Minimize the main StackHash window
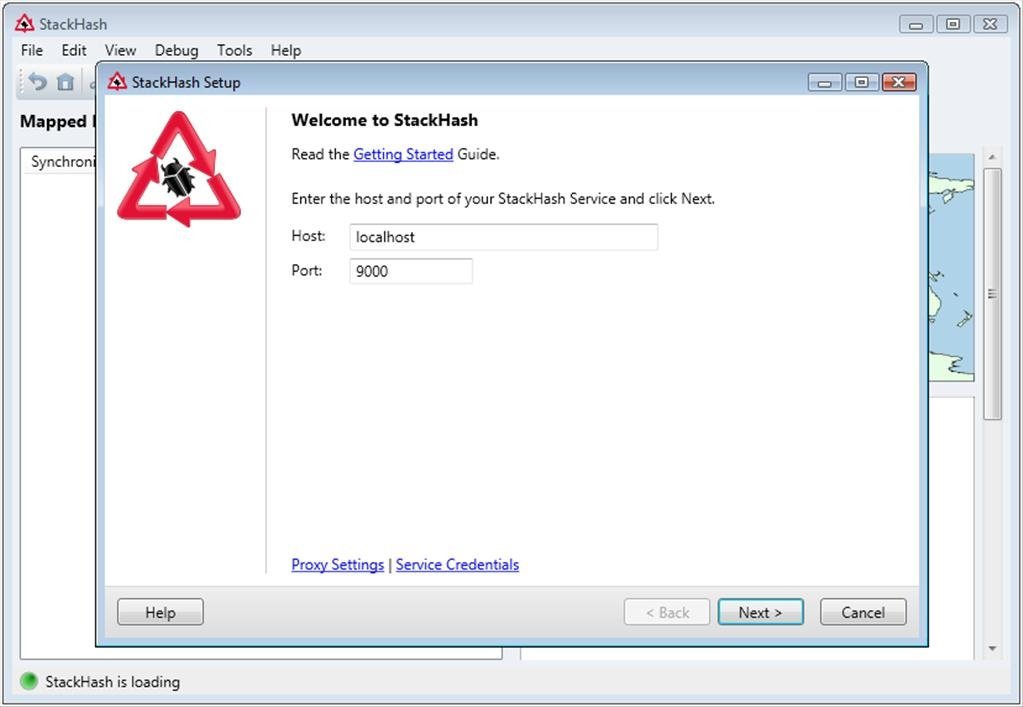 coord(916,24)
